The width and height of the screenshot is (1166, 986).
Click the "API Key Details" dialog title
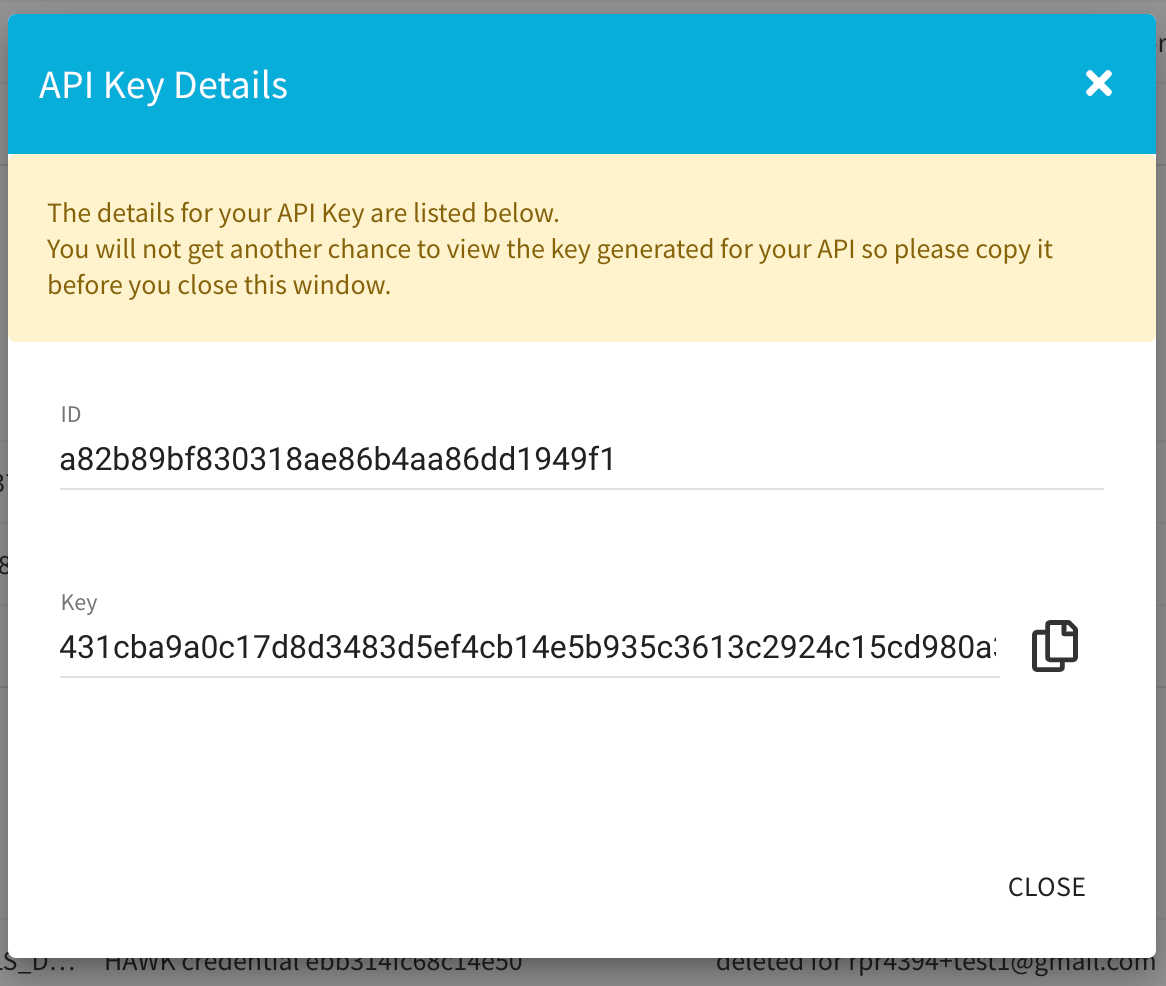pyautogui.click(x=164, y=85)
